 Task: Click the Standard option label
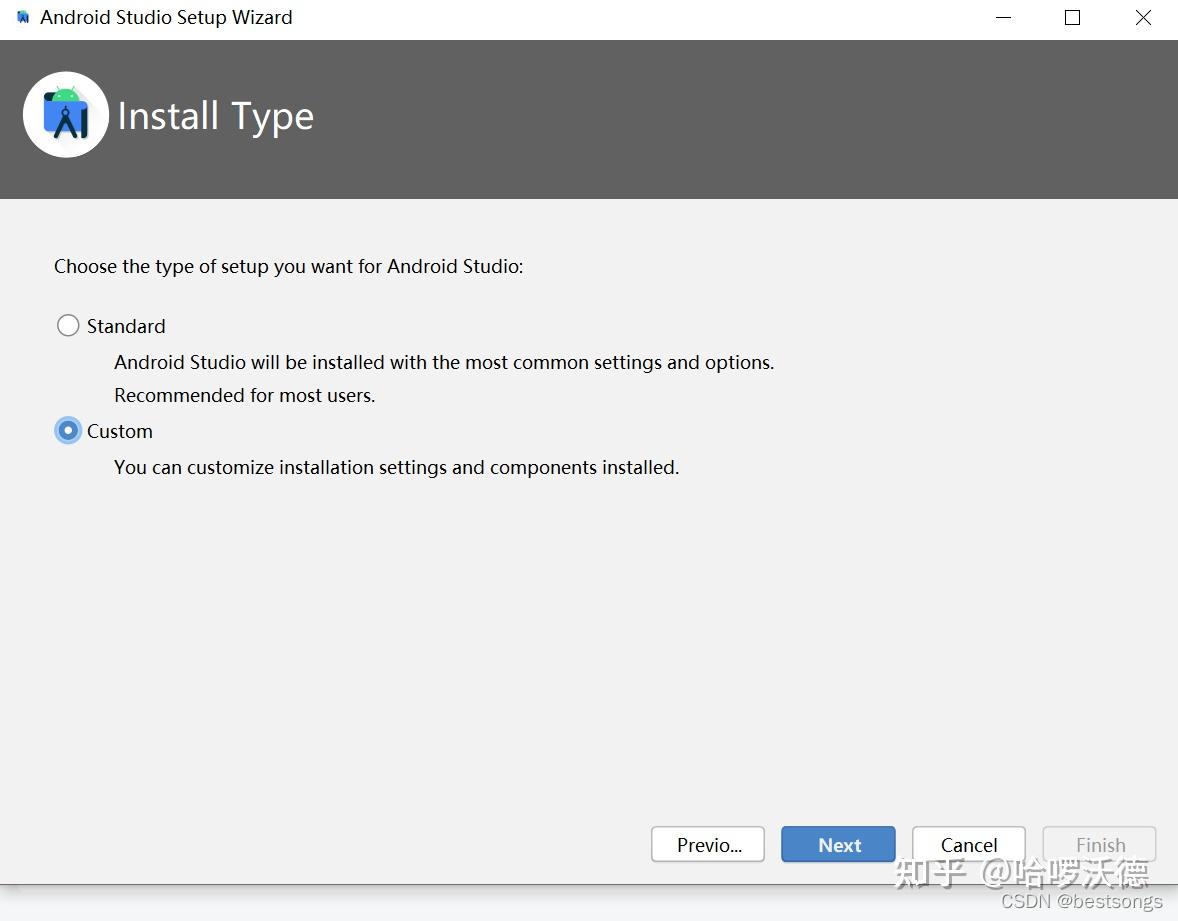coord(126,326)
